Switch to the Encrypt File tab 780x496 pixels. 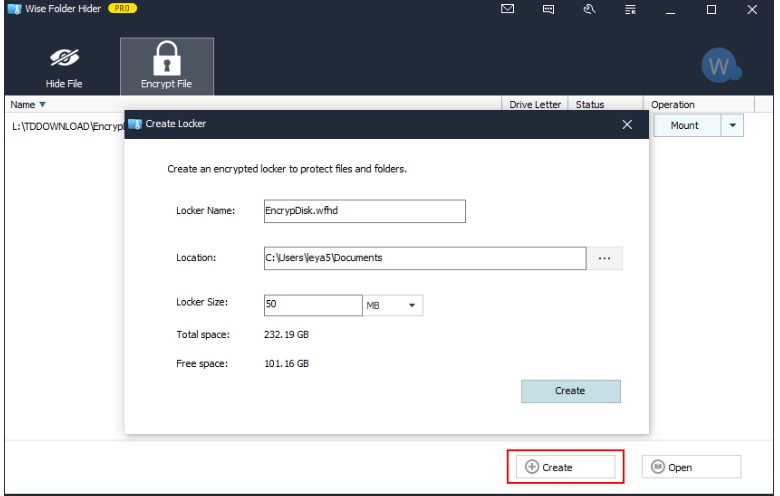click(167, 66)
